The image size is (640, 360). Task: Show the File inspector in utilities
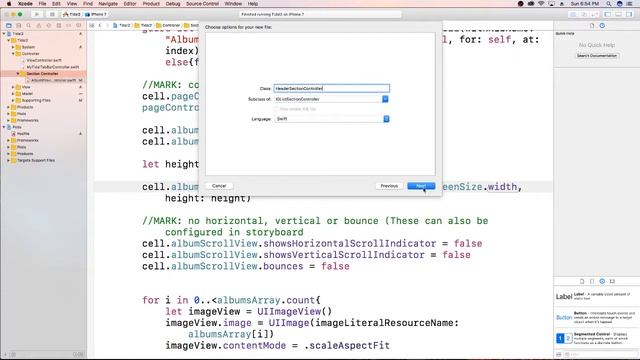(592, 25)
